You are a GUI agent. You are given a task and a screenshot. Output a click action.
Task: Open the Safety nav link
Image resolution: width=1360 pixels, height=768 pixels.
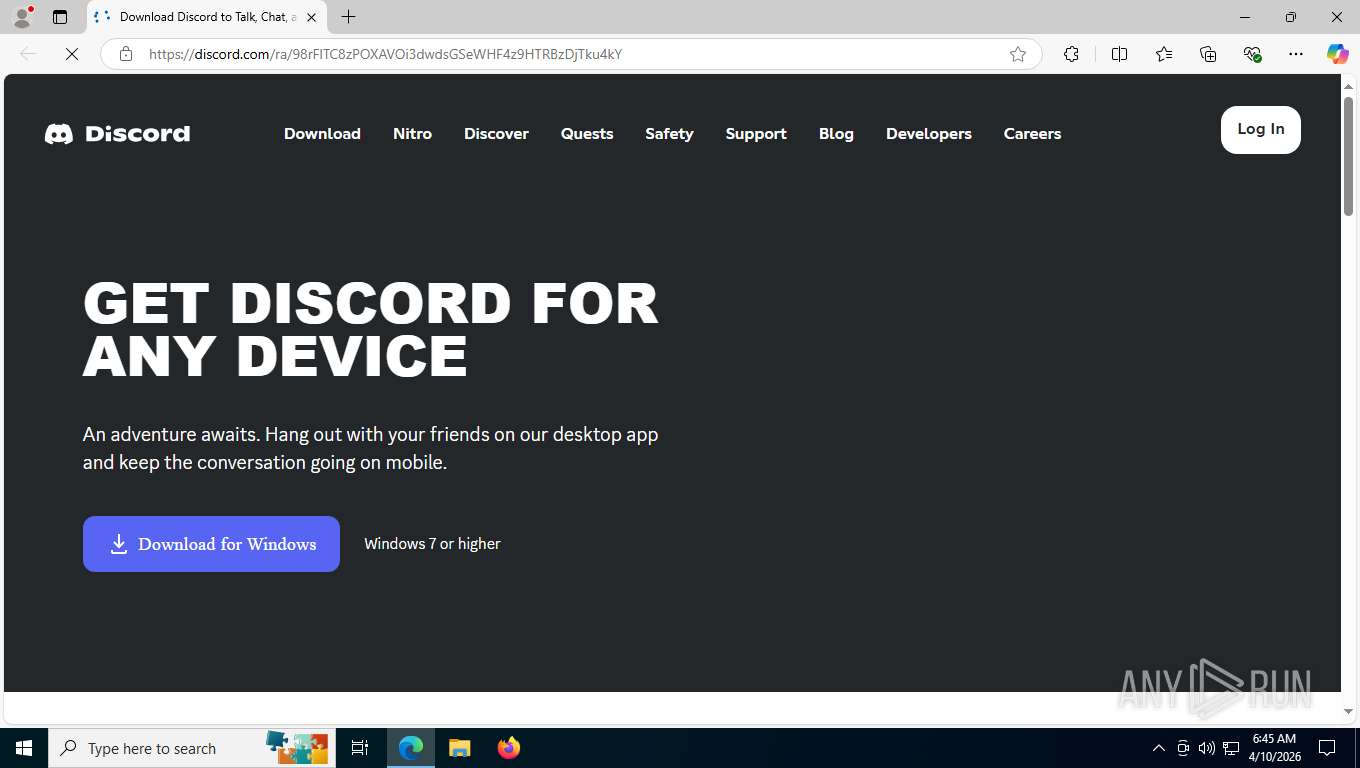(x=669, y=133)
